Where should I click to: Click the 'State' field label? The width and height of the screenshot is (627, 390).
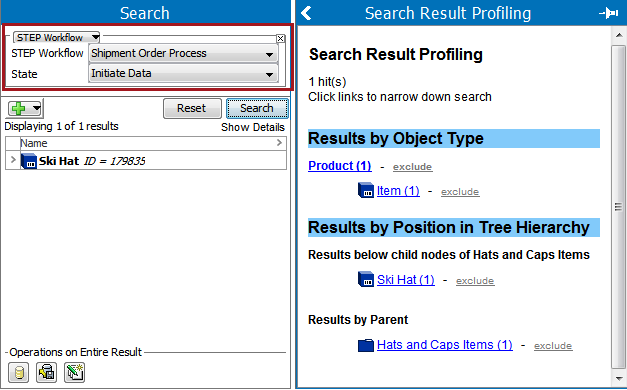point(24,74)
